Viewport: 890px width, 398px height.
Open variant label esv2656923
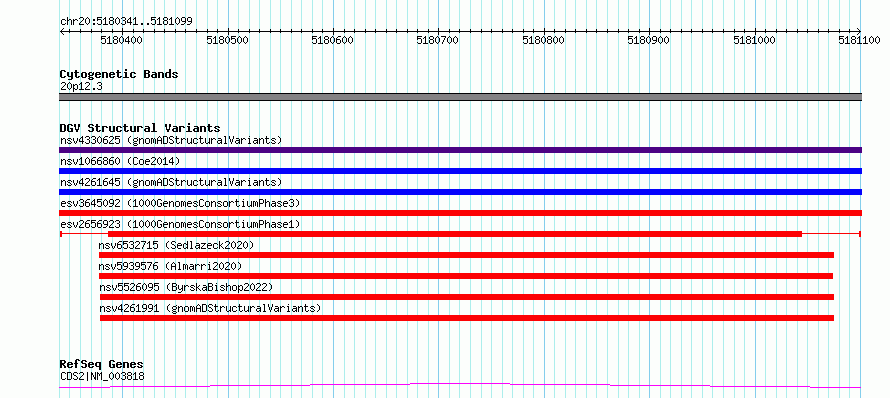pos(180,224)
